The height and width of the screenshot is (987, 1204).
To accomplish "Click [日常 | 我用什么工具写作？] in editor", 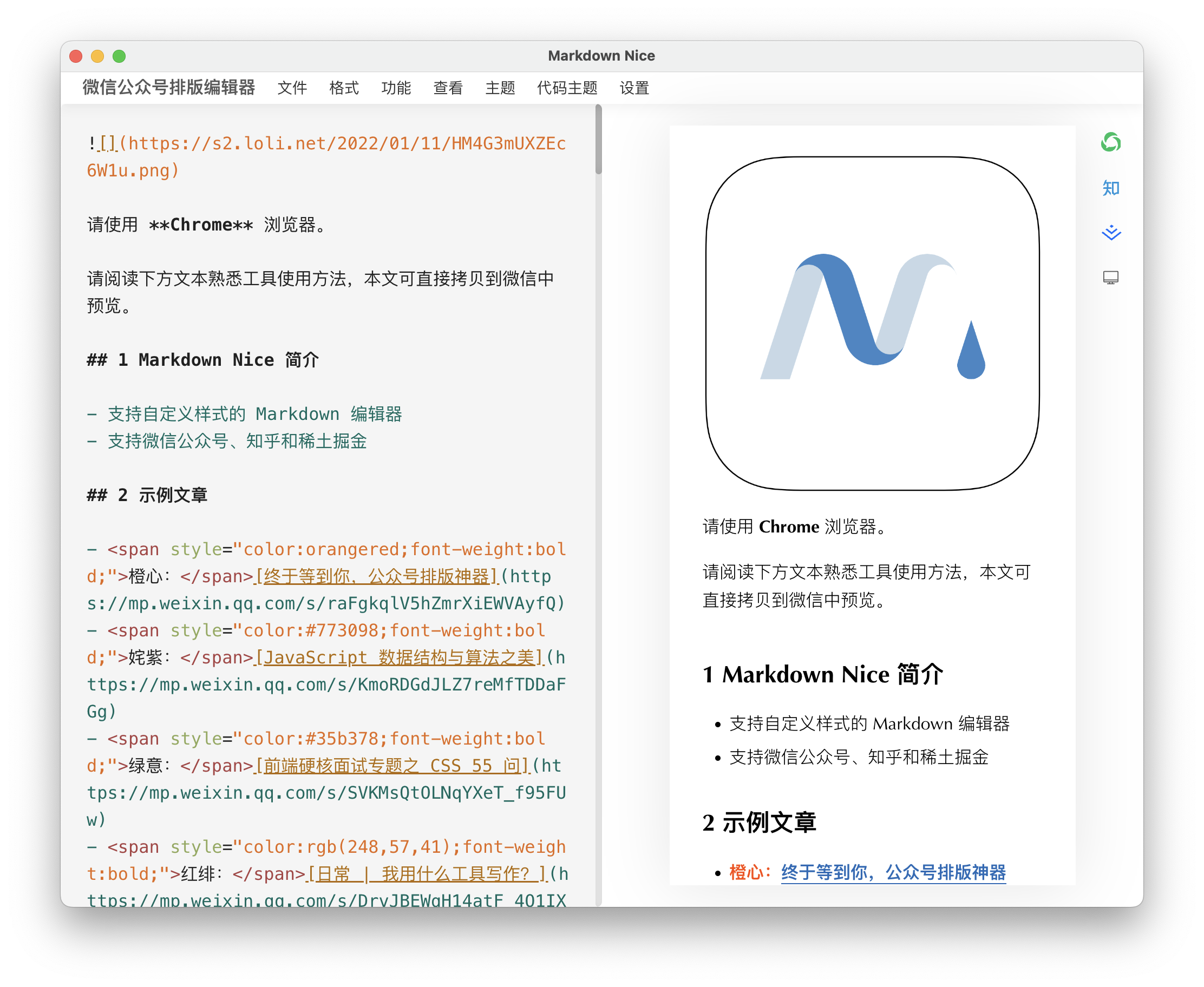I will (x=428, y=873).
